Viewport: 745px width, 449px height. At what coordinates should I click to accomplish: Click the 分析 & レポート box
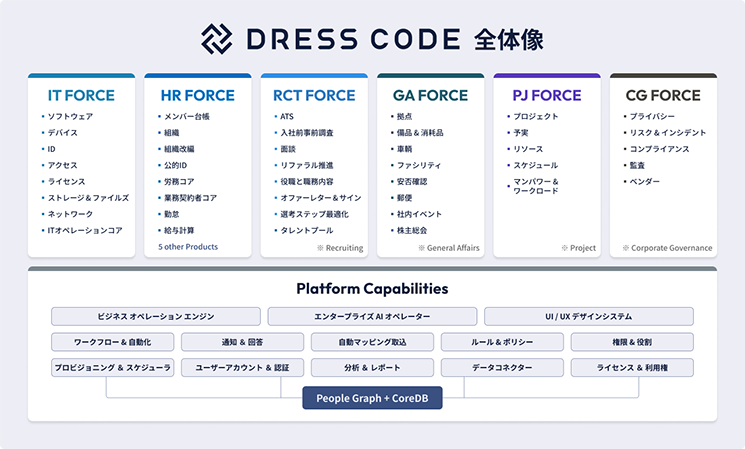pos(372,368)
